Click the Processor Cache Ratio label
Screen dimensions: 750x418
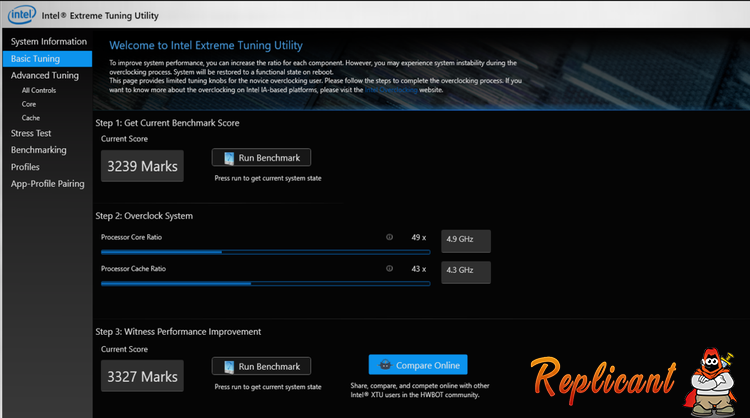(133, 269)
